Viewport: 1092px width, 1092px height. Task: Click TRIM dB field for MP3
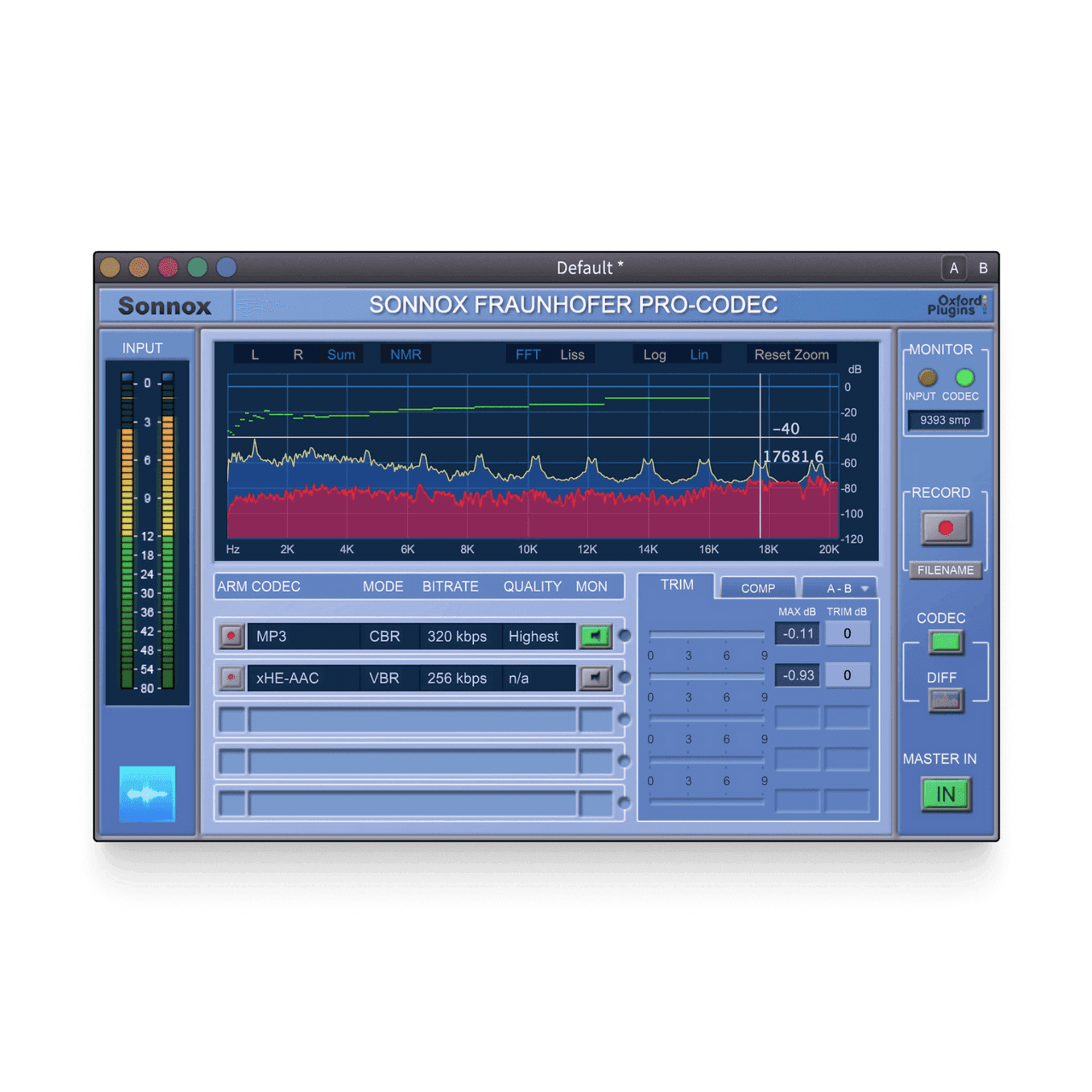click(847, 633)
